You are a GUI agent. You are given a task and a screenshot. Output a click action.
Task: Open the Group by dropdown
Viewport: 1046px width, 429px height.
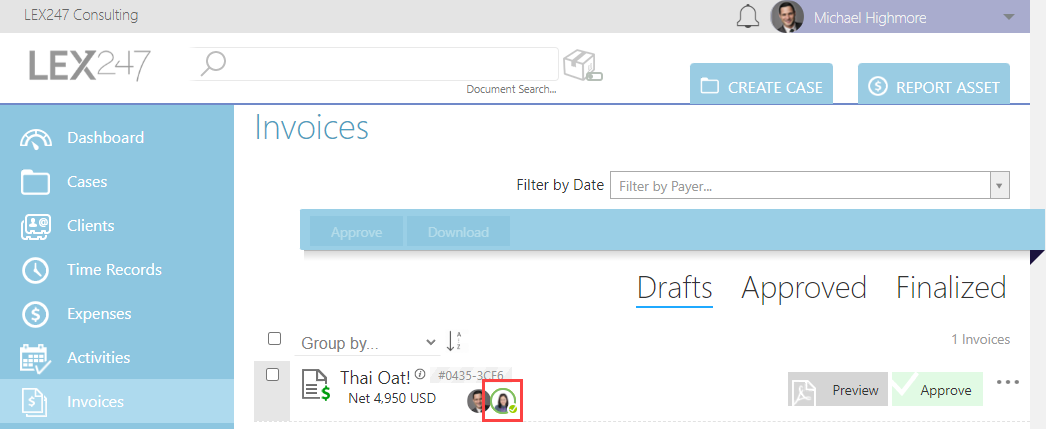[x=366, y=344]
